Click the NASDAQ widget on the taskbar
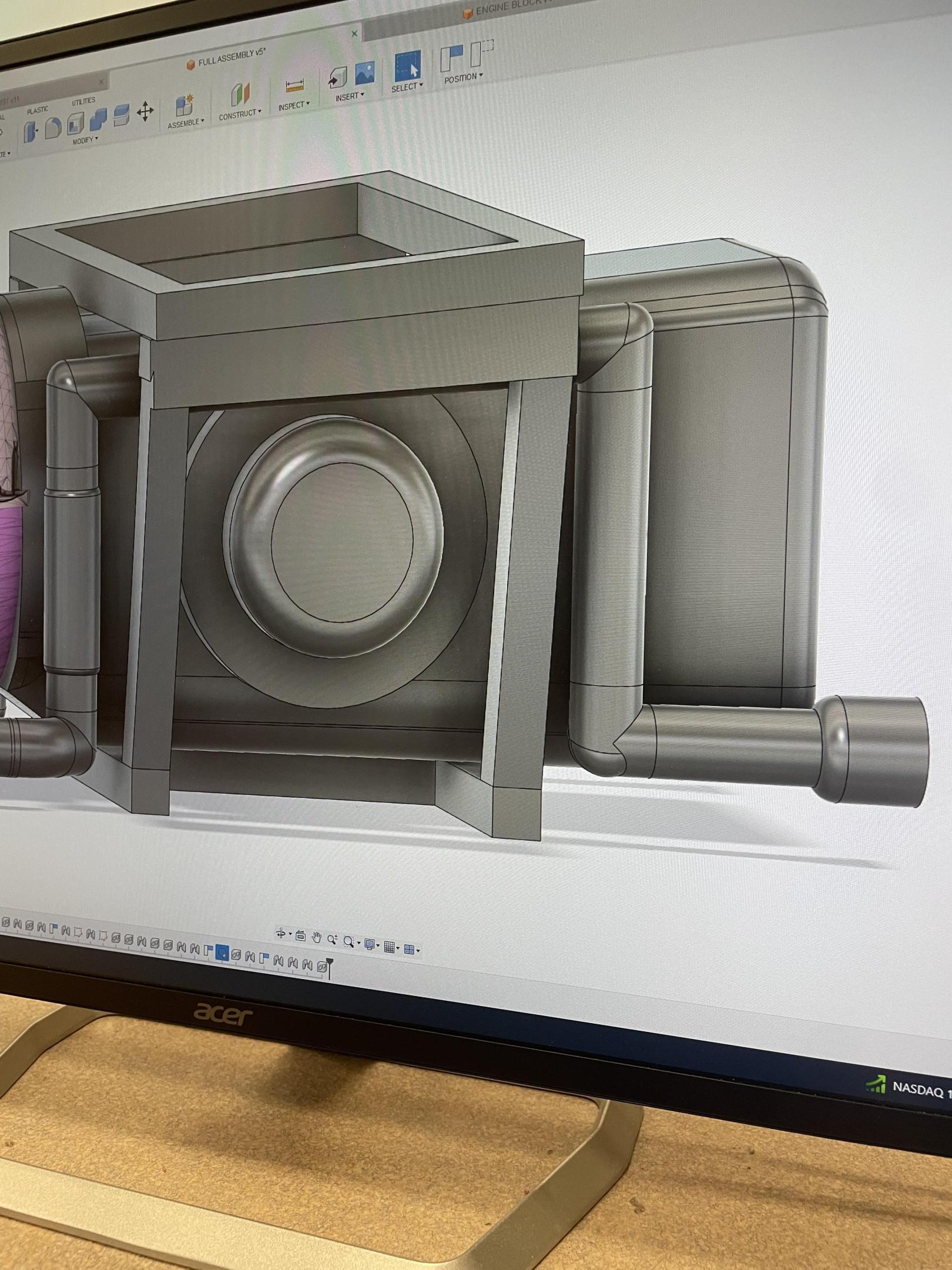952x1270 pixels. [910, 1087]
